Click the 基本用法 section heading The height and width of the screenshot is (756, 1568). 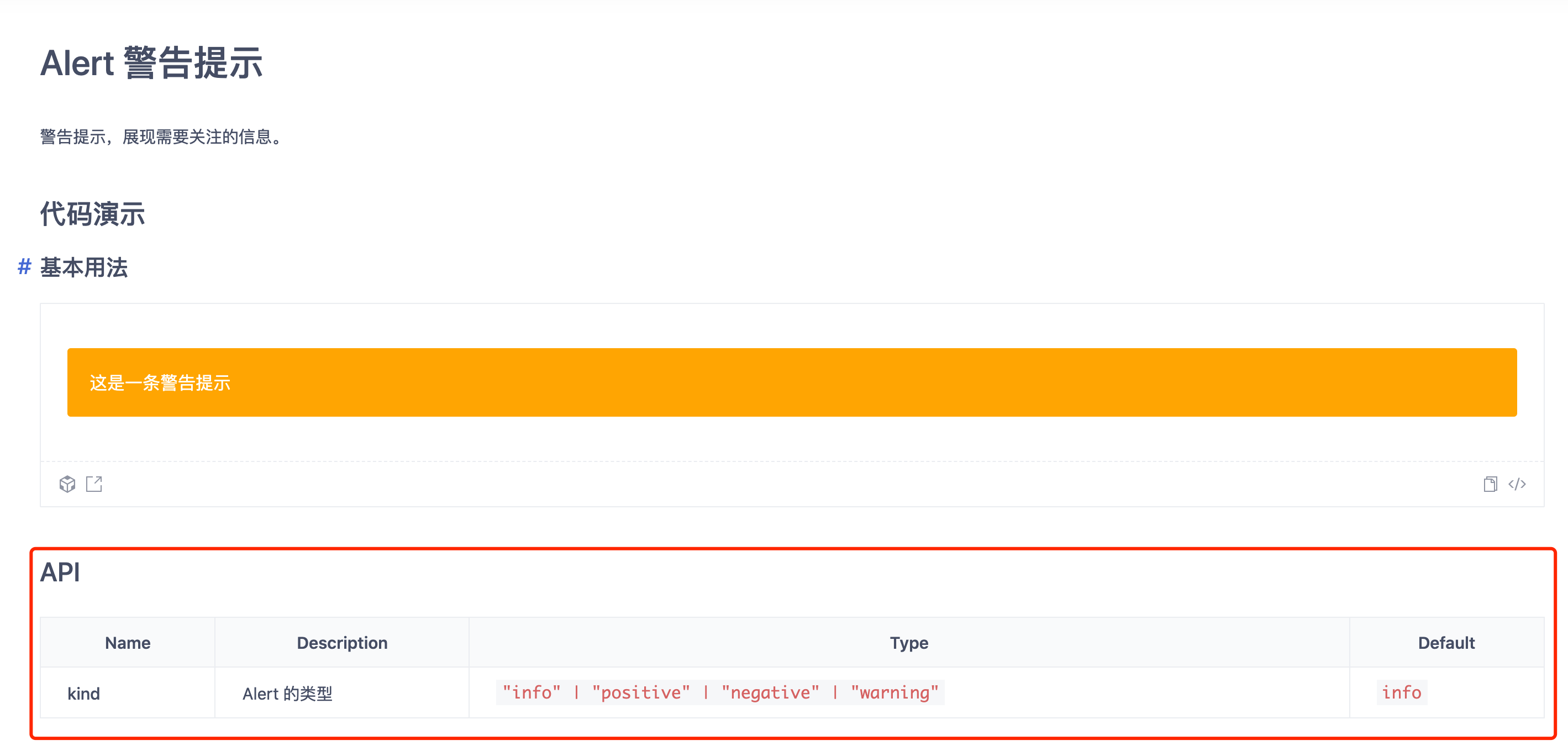(84, 267)
